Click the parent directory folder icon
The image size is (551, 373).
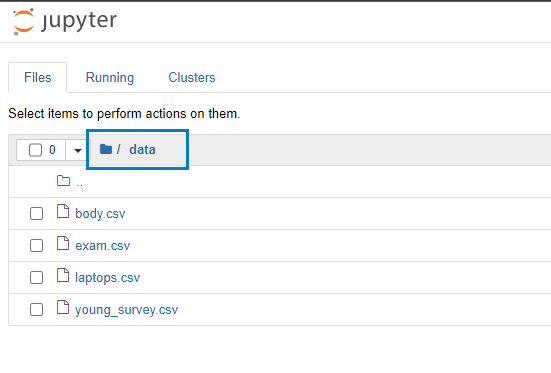(63, 181)
